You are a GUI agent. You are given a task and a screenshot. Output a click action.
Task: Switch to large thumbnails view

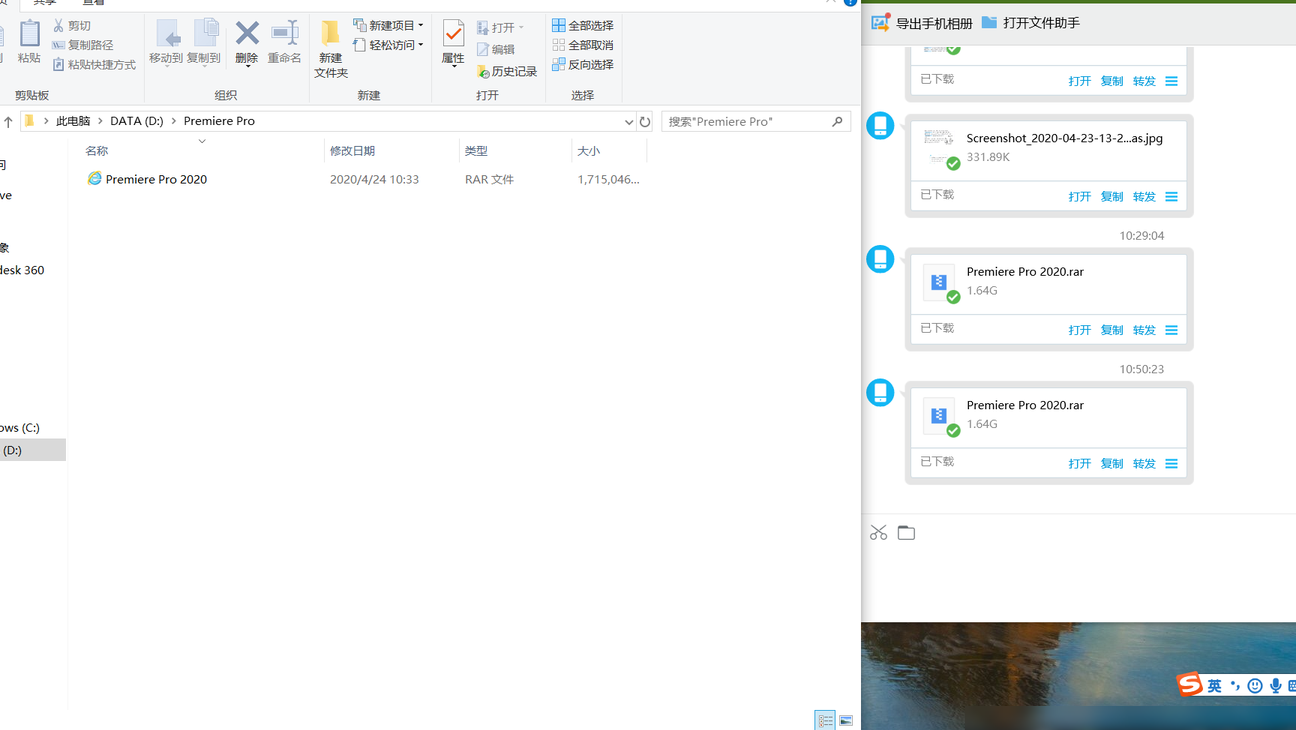846,720
